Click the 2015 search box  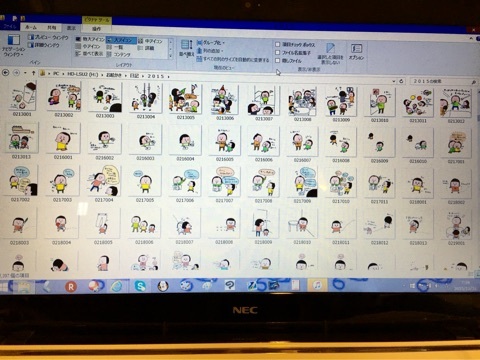coord(443,81)
